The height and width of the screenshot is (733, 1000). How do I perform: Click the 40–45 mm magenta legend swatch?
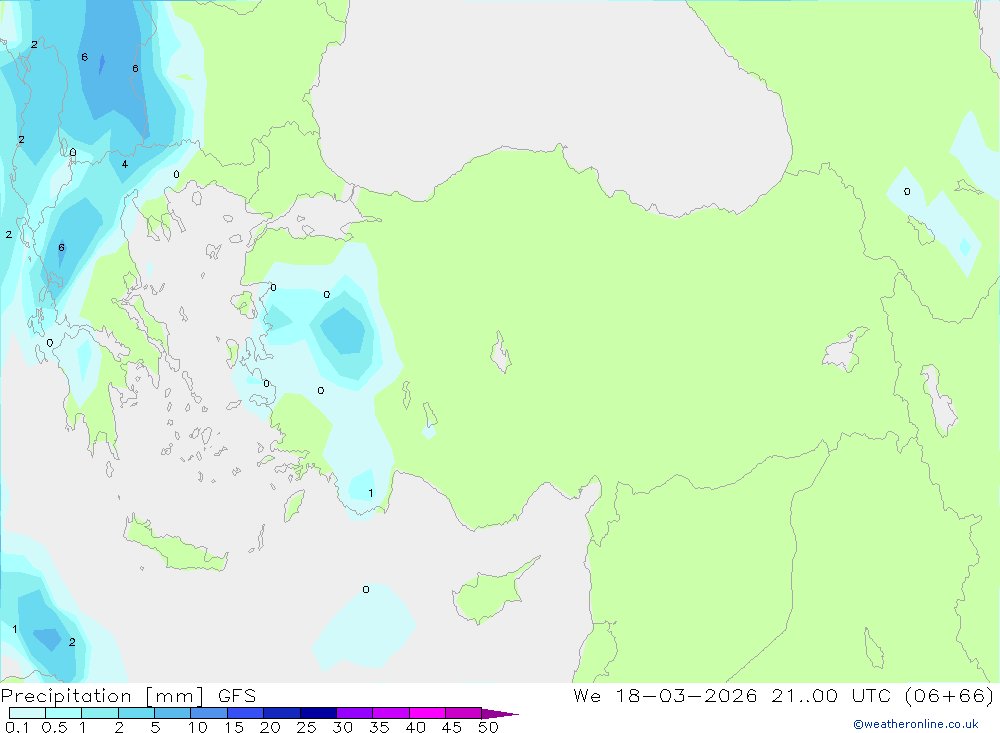click(x=427, y=713)
